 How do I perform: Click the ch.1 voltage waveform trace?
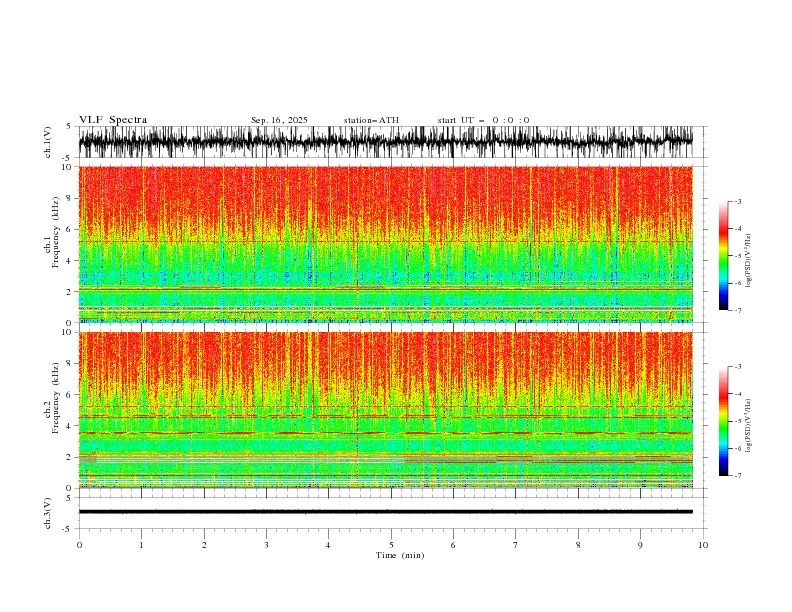[x=386, y=141]
